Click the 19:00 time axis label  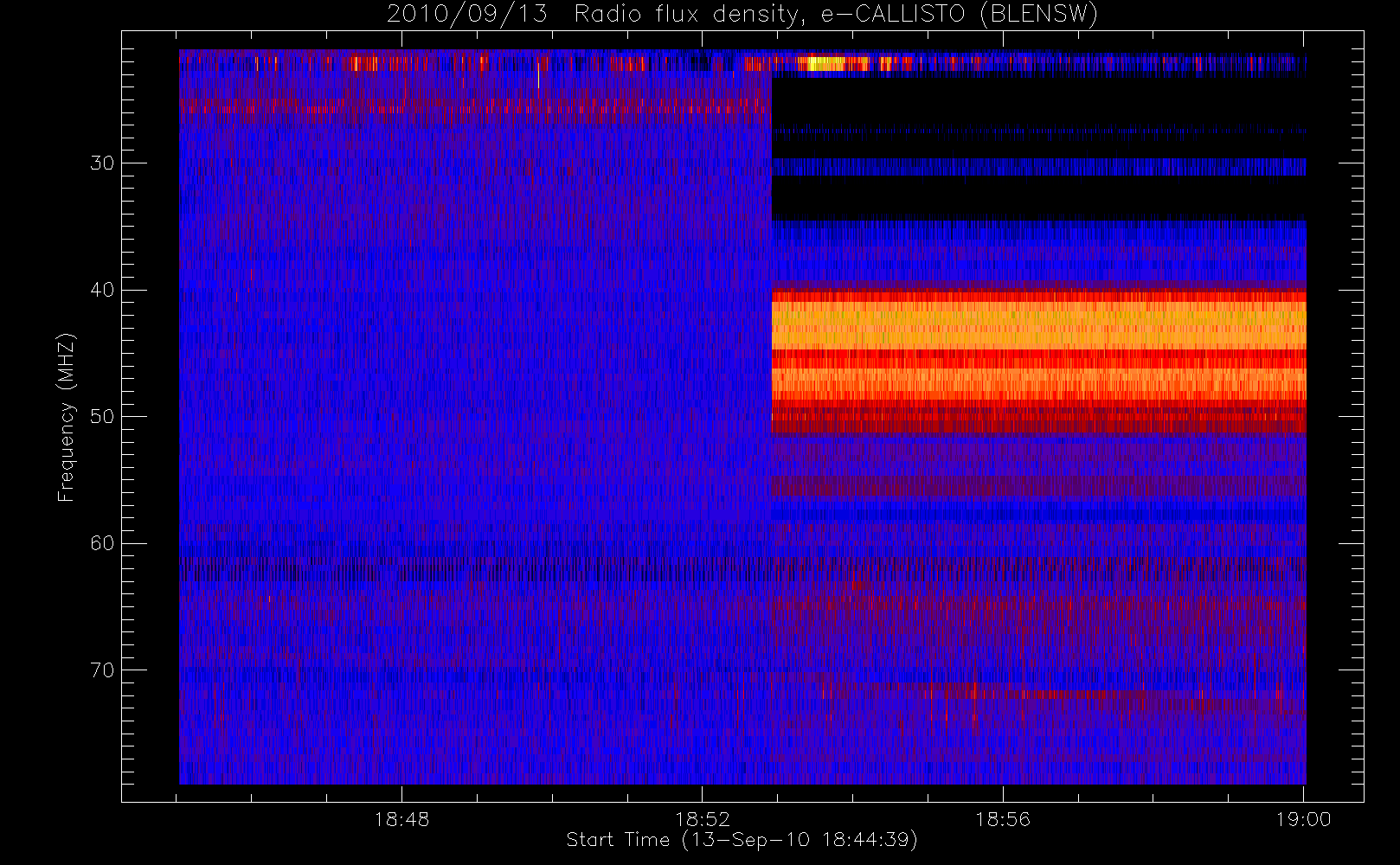[x=1303, y=819]
